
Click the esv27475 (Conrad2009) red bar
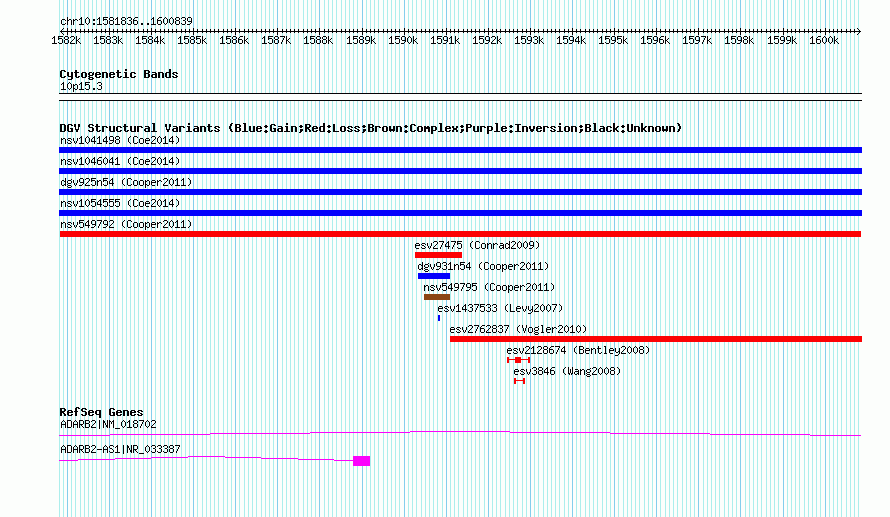[438, 255]
